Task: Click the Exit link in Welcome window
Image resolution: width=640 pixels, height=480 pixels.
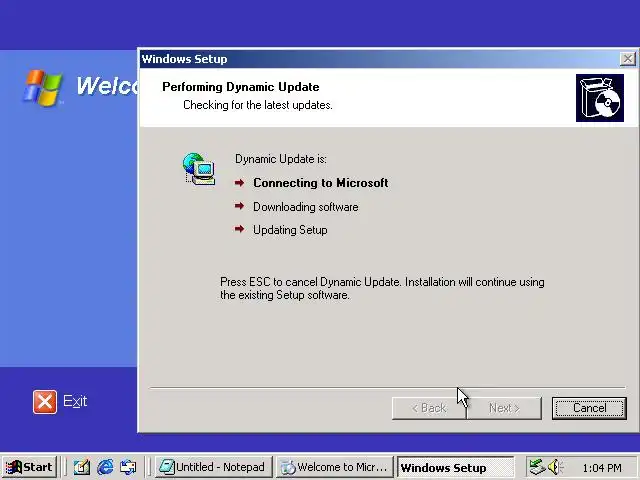Action: coord(75,401)
